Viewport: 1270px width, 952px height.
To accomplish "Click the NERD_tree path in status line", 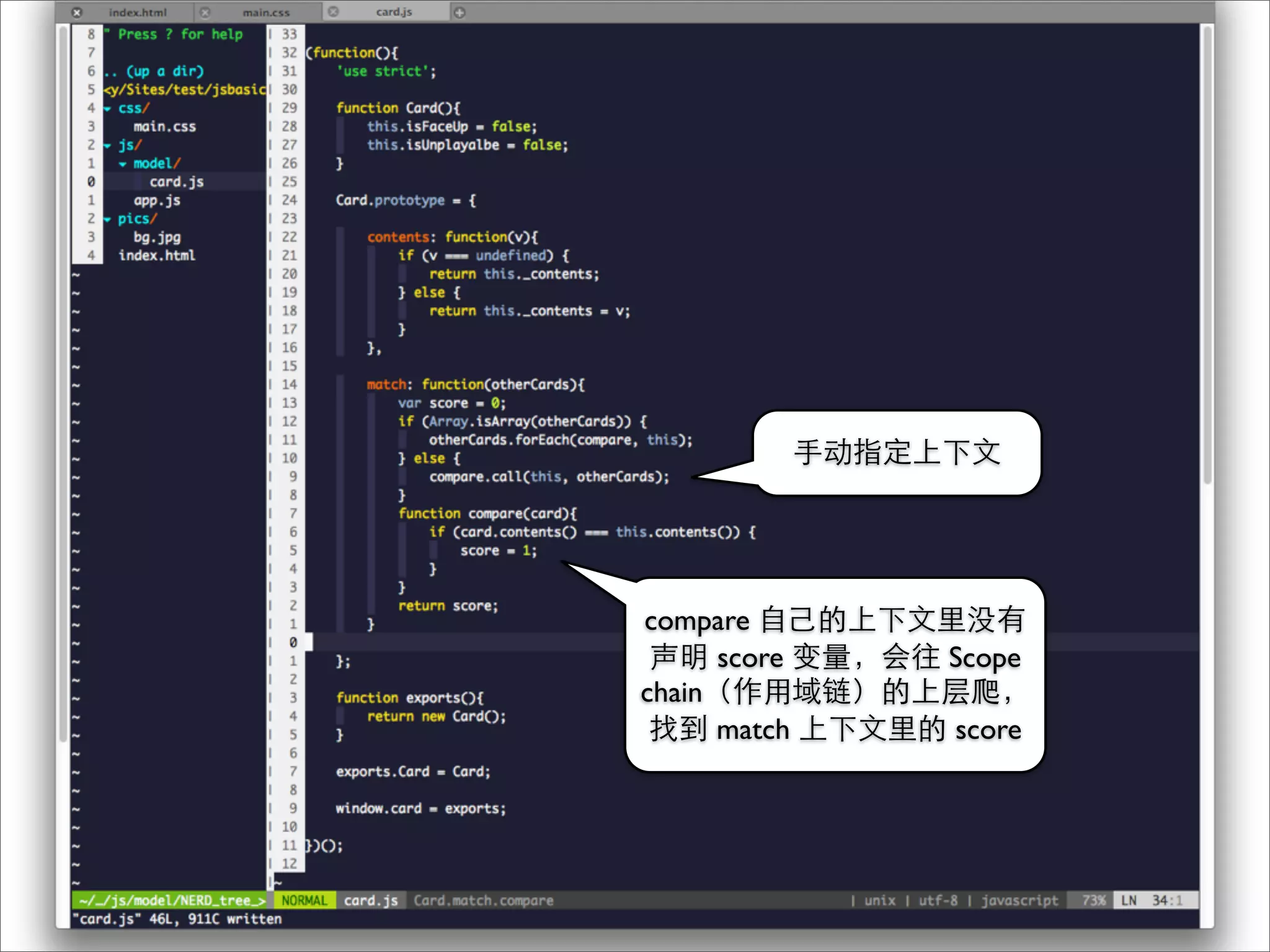I will pos(172,901).
